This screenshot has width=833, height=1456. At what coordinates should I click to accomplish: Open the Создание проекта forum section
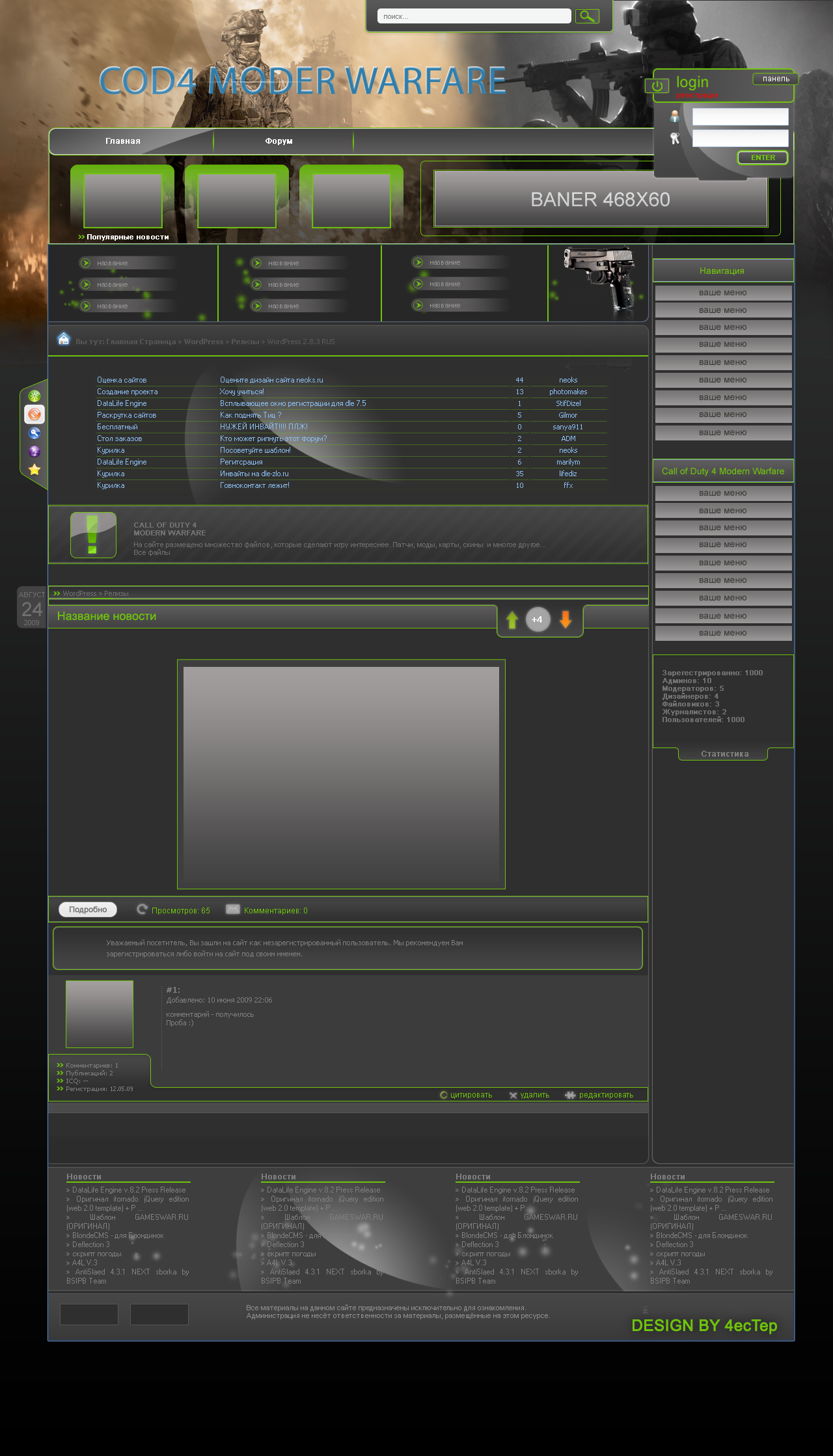[x=128, y=392]
